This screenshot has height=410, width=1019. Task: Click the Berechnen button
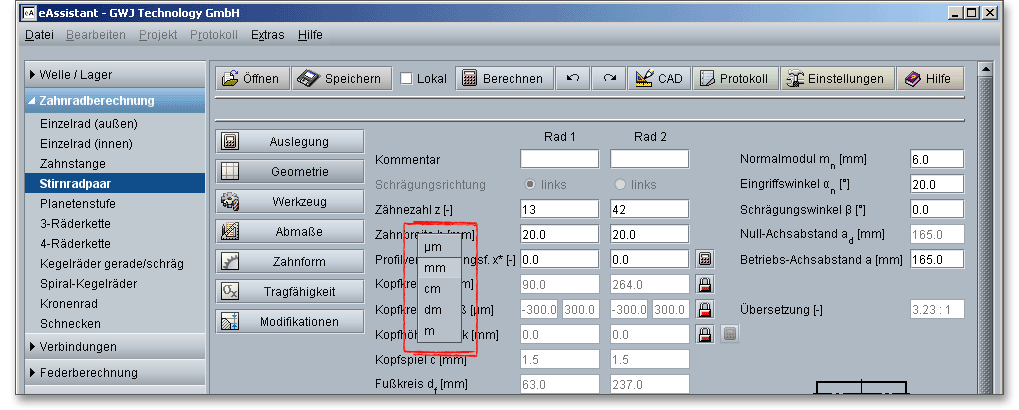pyautogui.click(x=503, y=79)
